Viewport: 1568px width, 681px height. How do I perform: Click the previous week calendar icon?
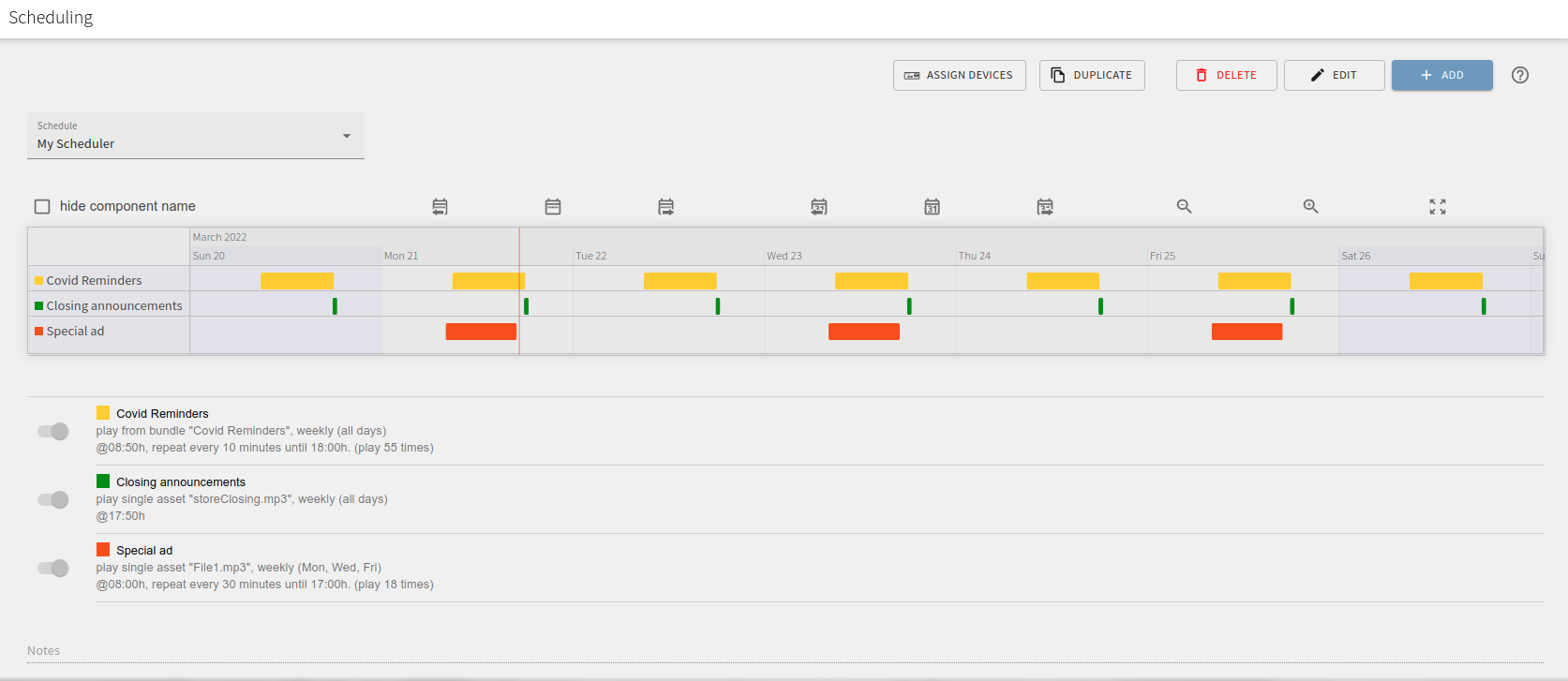pyautogui.click(x=440, y=206)
